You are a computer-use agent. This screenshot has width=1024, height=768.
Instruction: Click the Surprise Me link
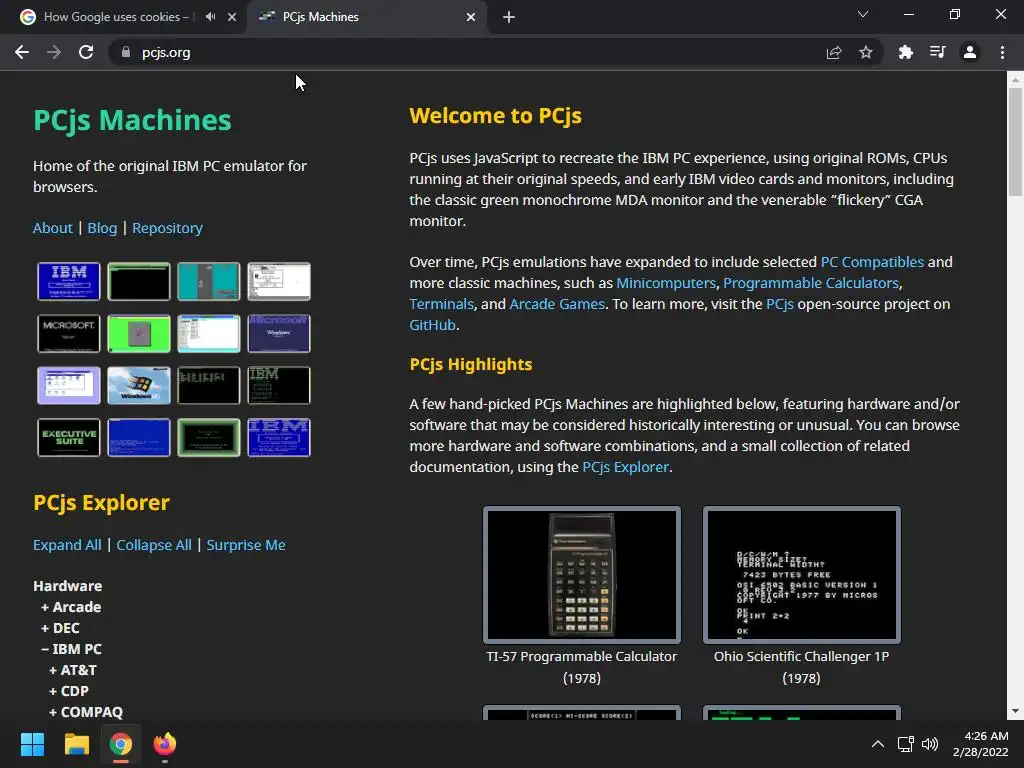coord(246,545)
